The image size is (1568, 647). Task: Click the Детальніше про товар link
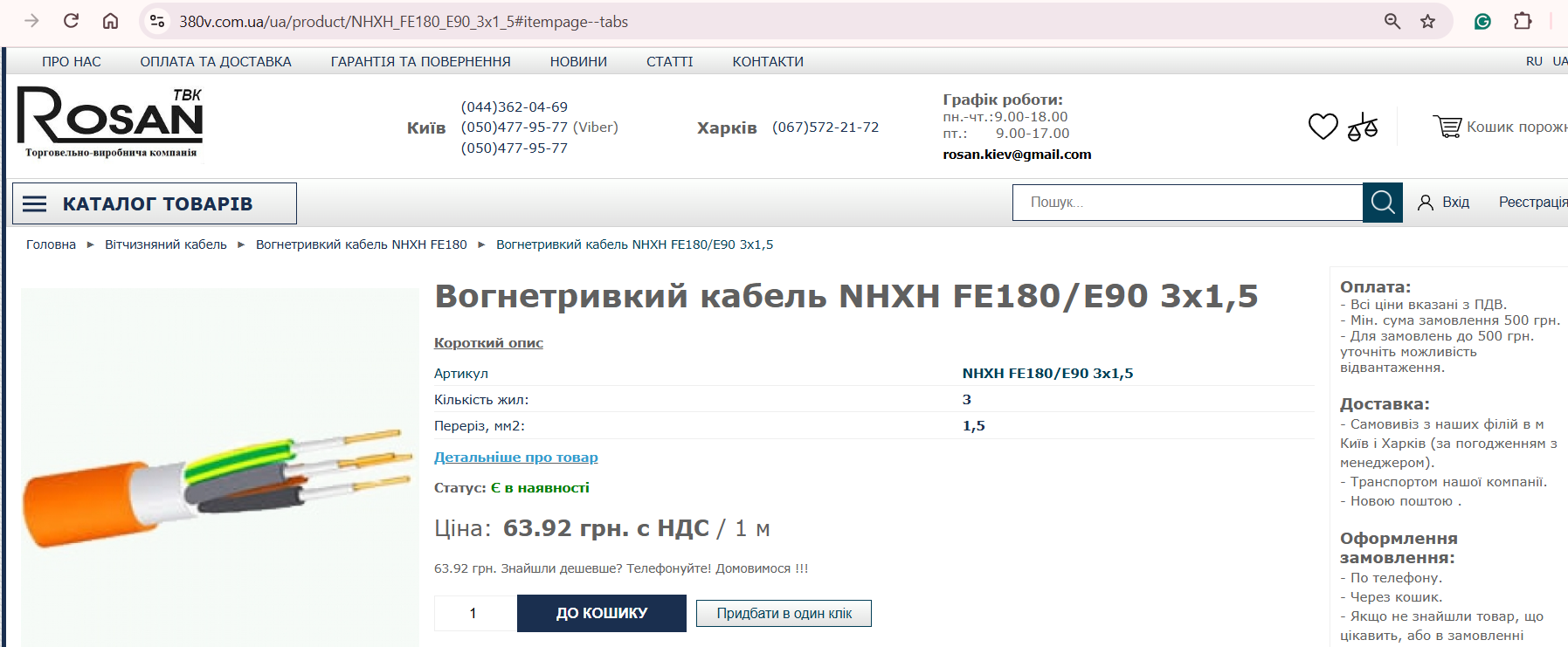pyautogui.click(x=516, y=457)
